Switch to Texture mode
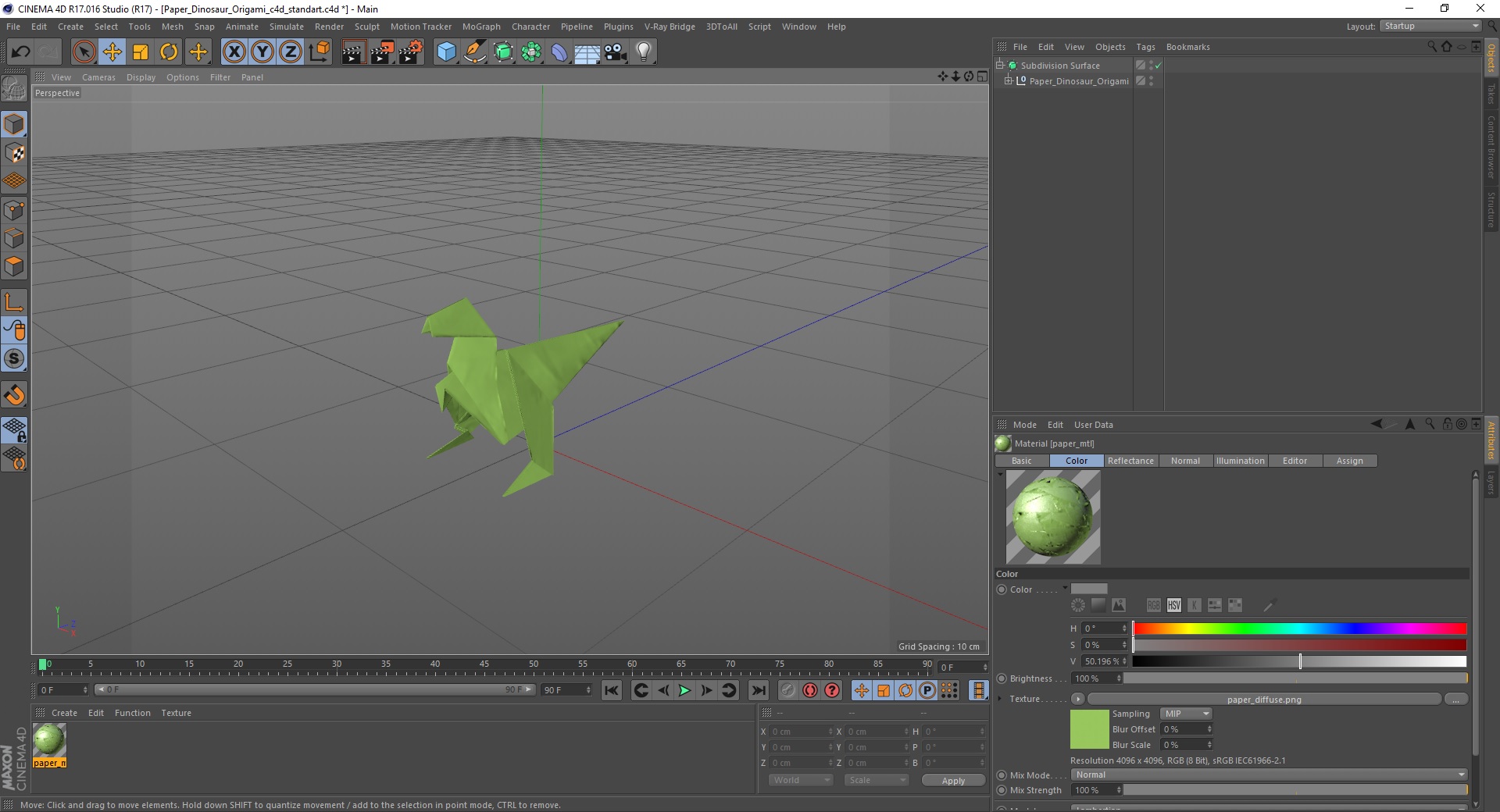Viewport: 1500px width, 812px height. click(x=14, y=153)
